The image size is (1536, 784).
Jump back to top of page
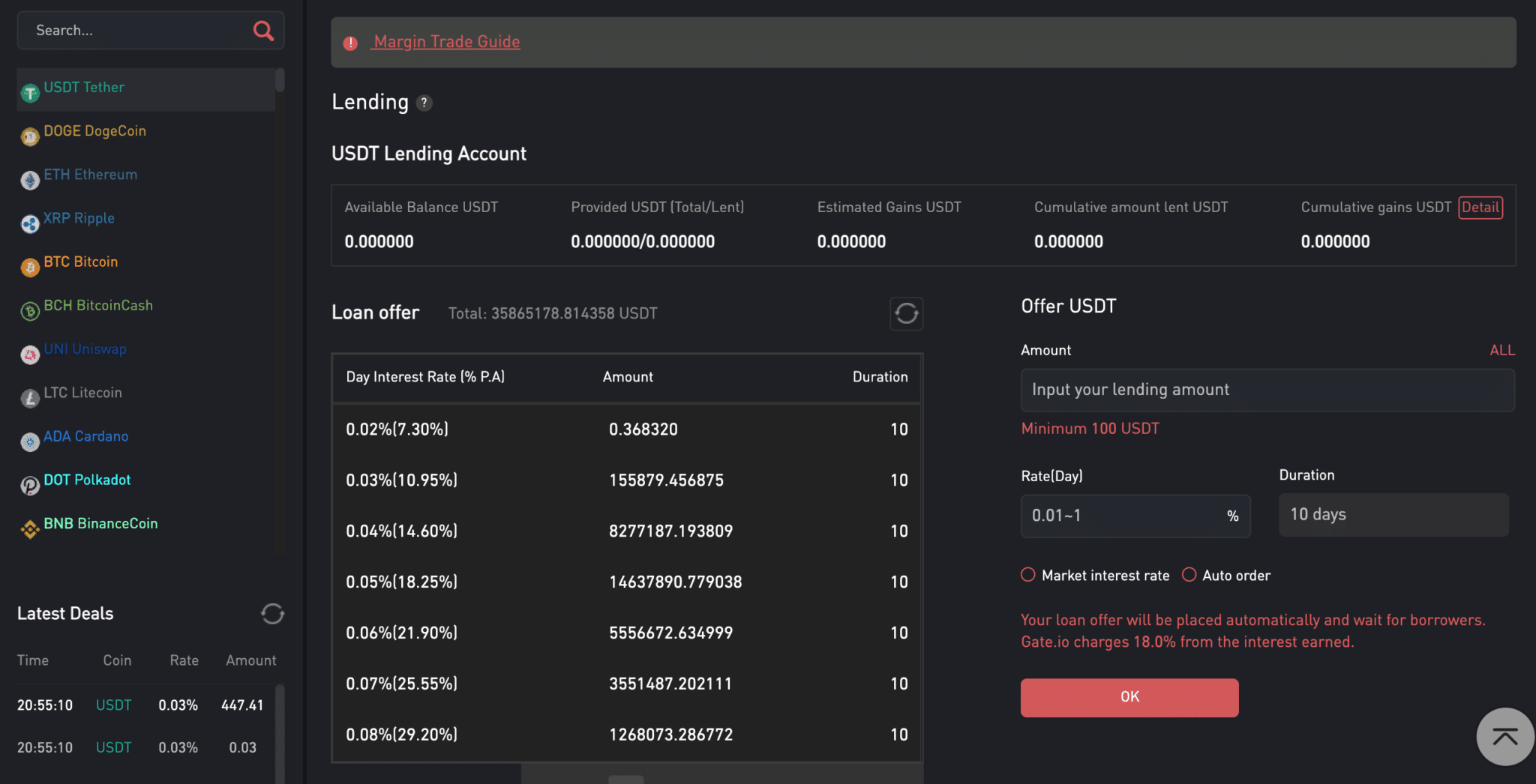pyautogui.click(x=1505, y=737)
